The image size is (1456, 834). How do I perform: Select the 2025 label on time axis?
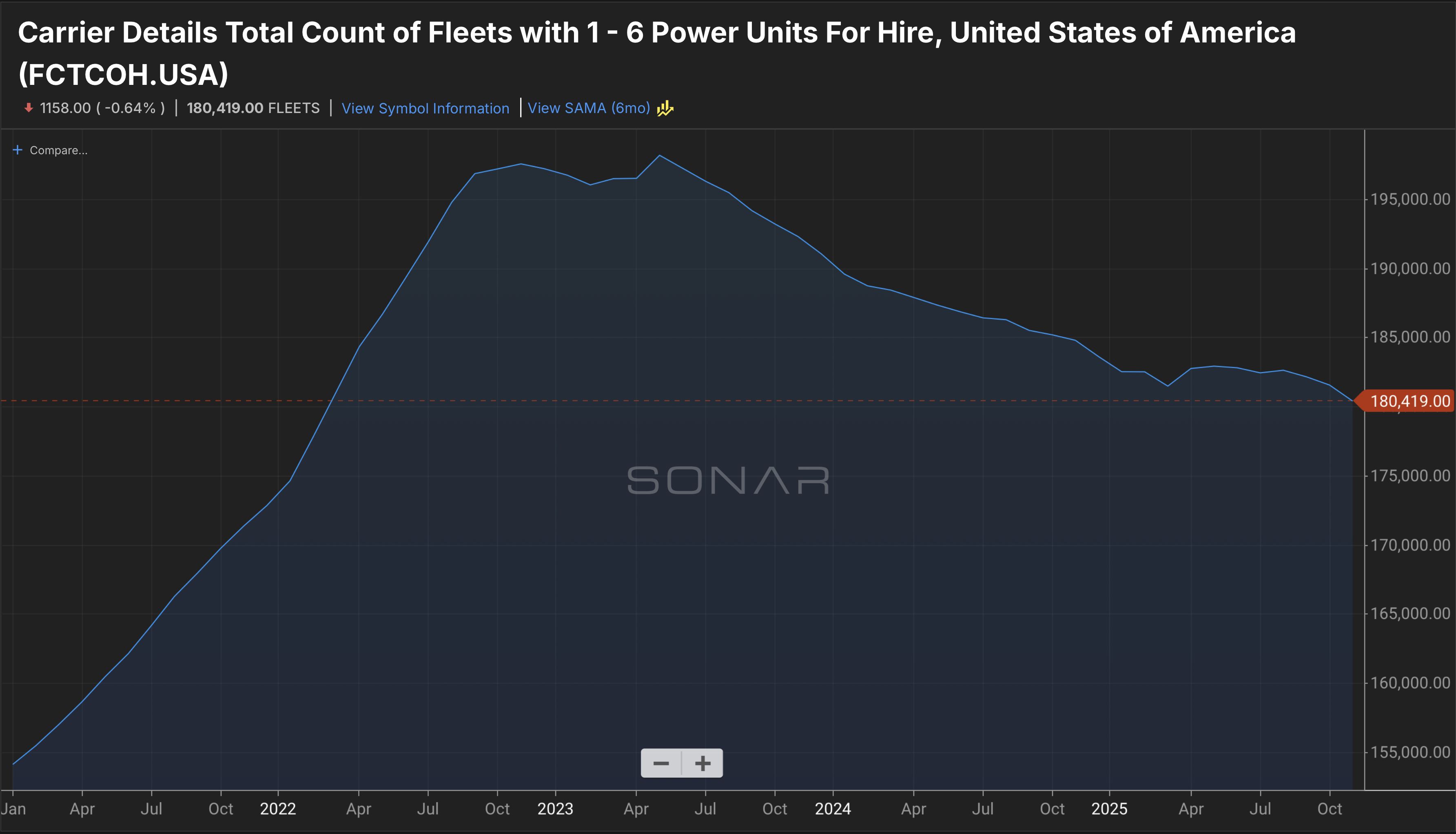pos(1109,809)
